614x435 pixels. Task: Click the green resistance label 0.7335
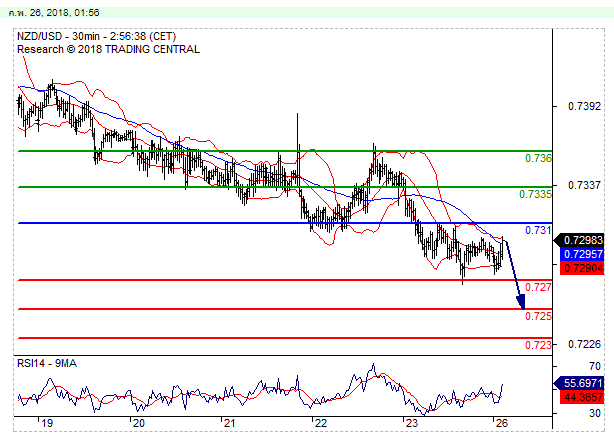tap(535, 194)
